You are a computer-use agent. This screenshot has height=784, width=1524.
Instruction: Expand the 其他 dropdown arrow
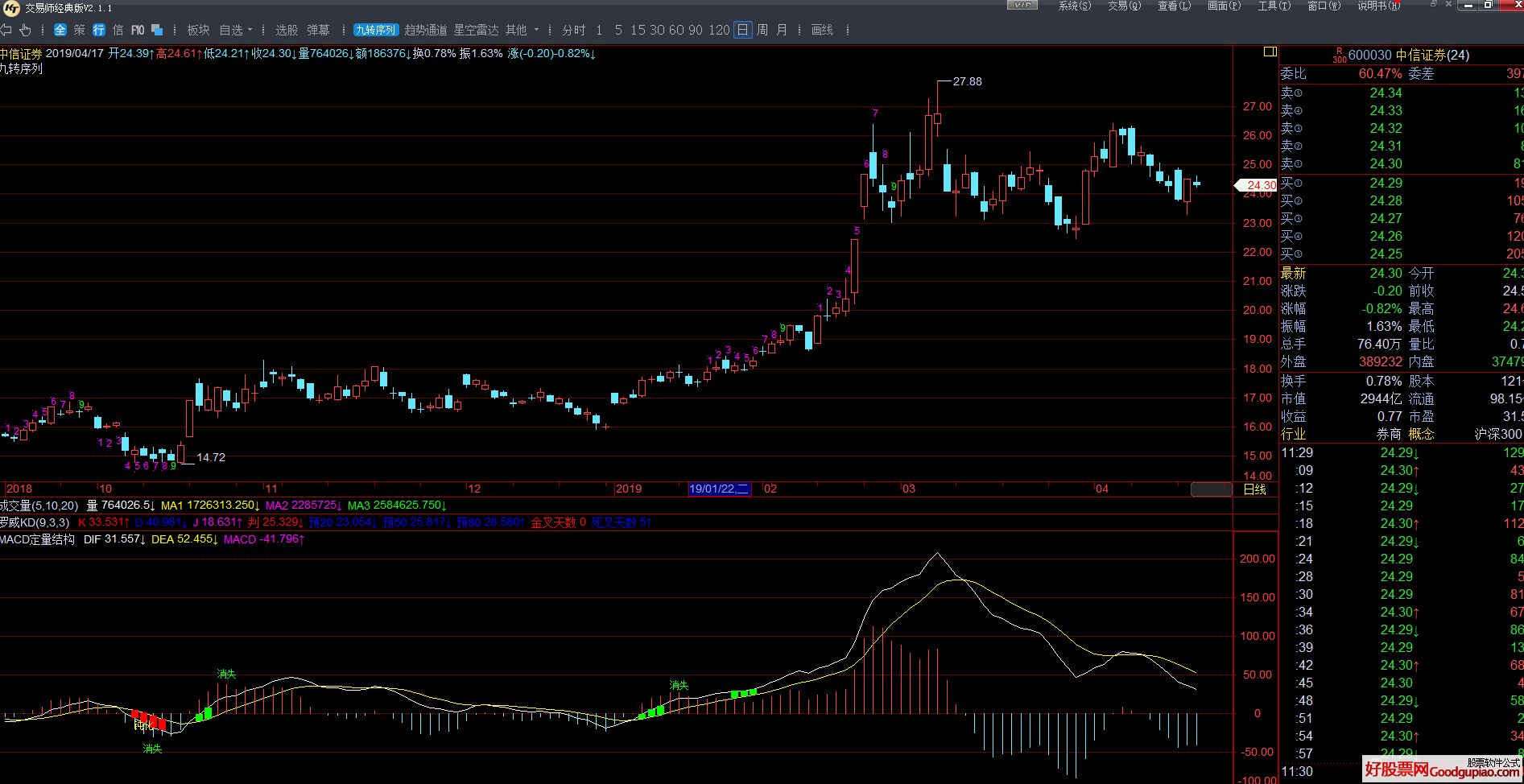[537, 31]
